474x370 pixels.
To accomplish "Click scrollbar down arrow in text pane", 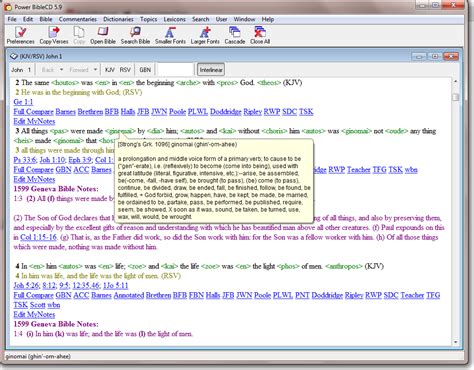I will coord(455,342).
